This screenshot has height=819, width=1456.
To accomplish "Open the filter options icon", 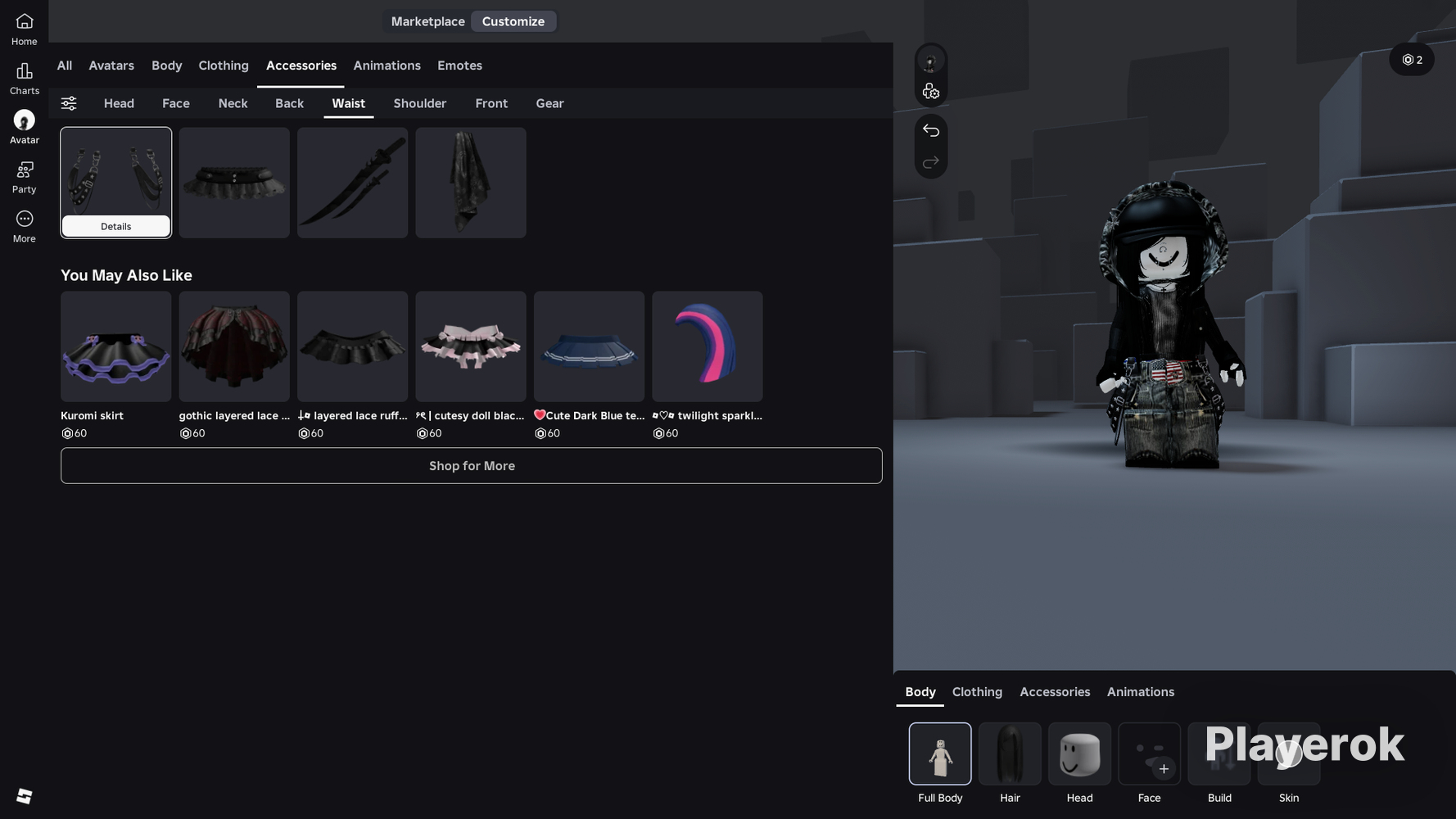I will coord(69,103).
